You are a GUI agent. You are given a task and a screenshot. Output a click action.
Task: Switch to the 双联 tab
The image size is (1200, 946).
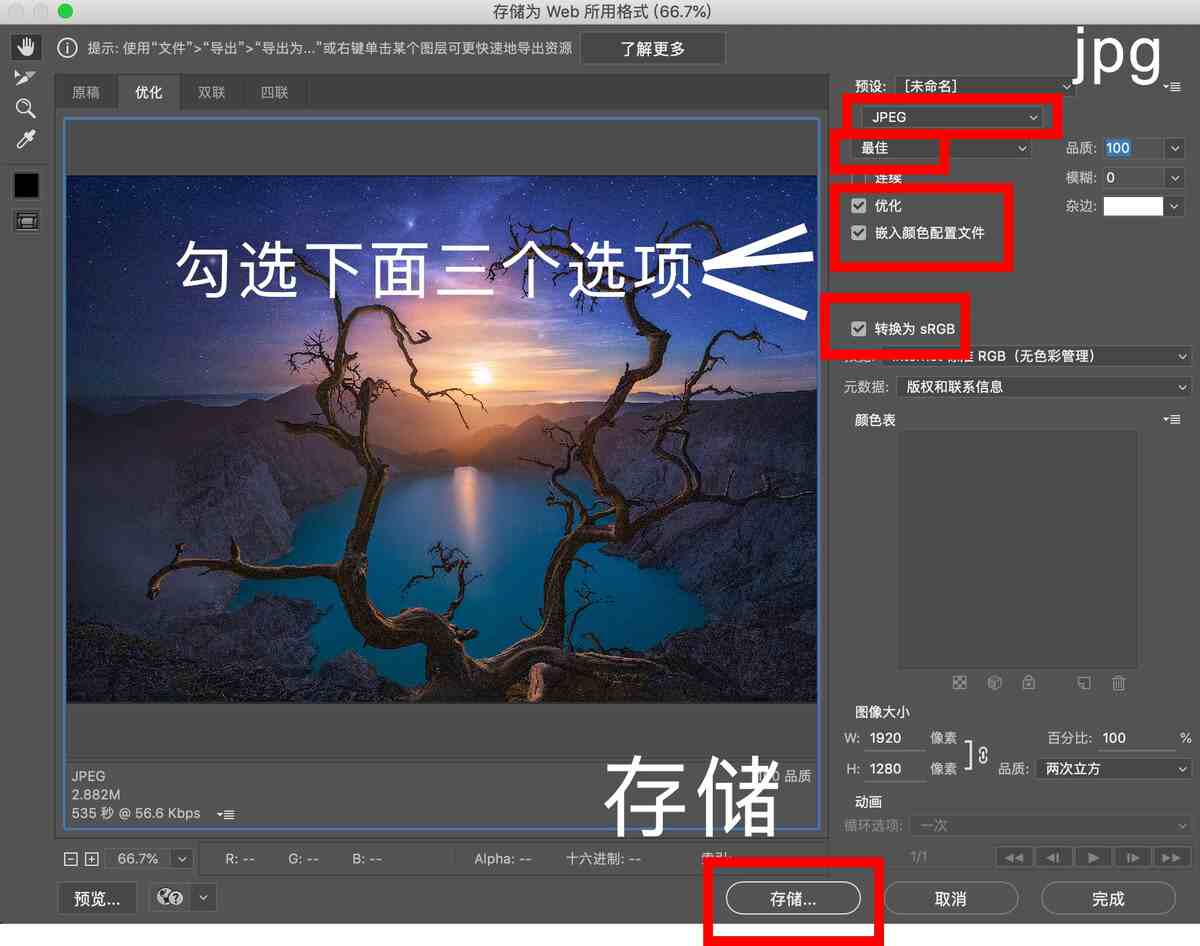[x=211, y=93]
